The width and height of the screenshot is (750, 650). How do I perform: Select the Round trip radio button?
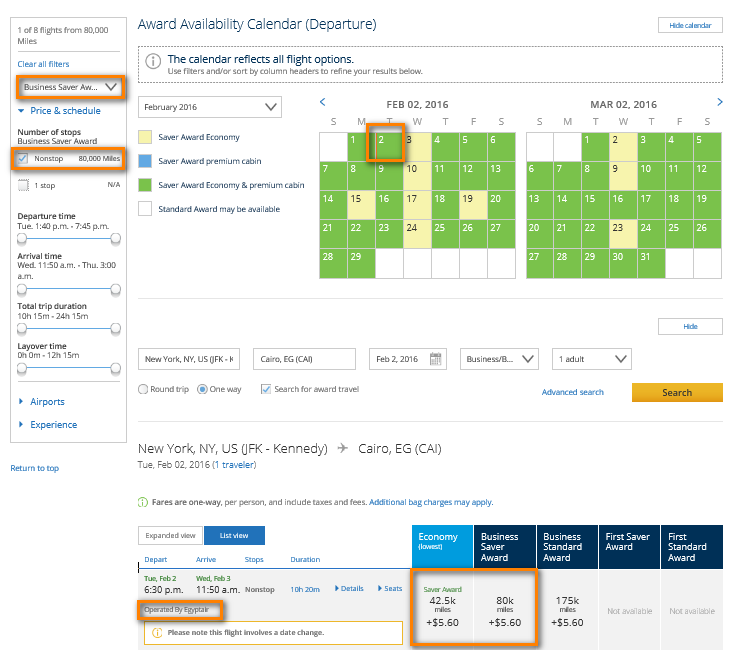coord(143,389)
